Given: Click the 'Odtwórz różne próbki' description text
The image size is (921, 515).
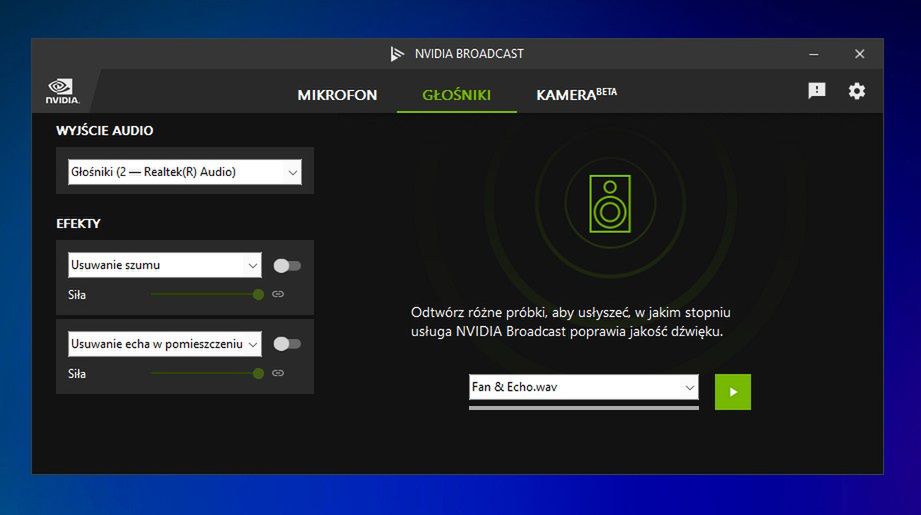Looking at the screenshot, I should (570, 322).
